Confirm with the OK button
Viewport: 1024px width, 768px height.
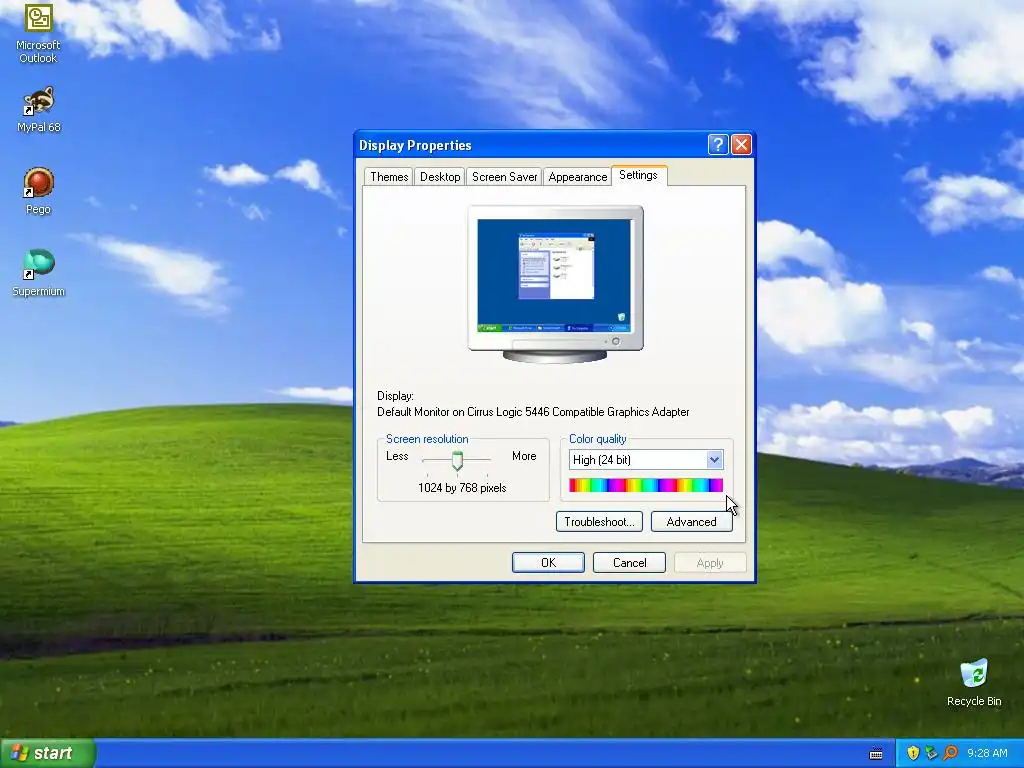pos(548,562)
